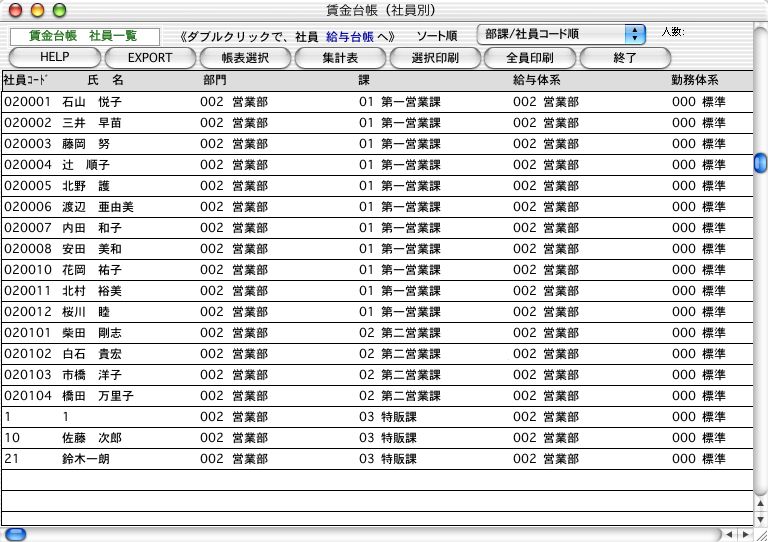Click the 集計表 summary button
Screen dimensions: 768x542
(340, 58)
